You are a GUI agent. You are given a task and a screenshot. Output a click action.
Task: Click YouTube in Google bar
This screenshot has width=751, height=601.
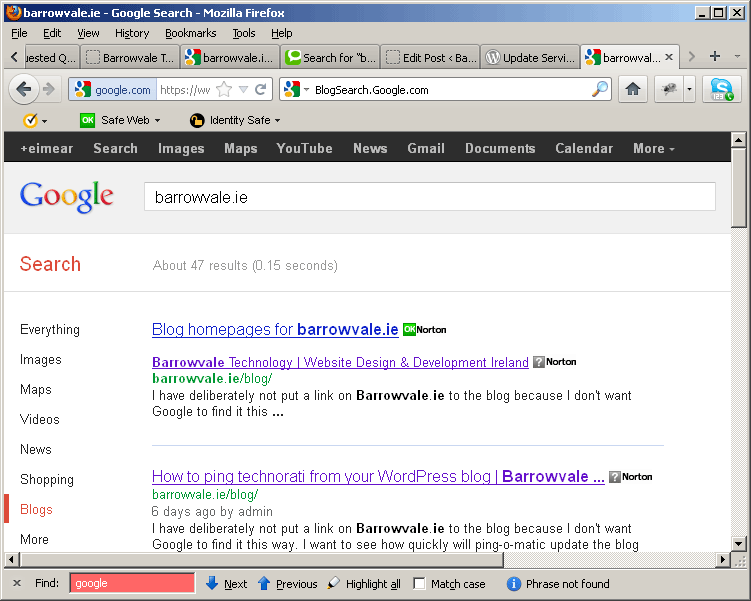coord(304,148)
